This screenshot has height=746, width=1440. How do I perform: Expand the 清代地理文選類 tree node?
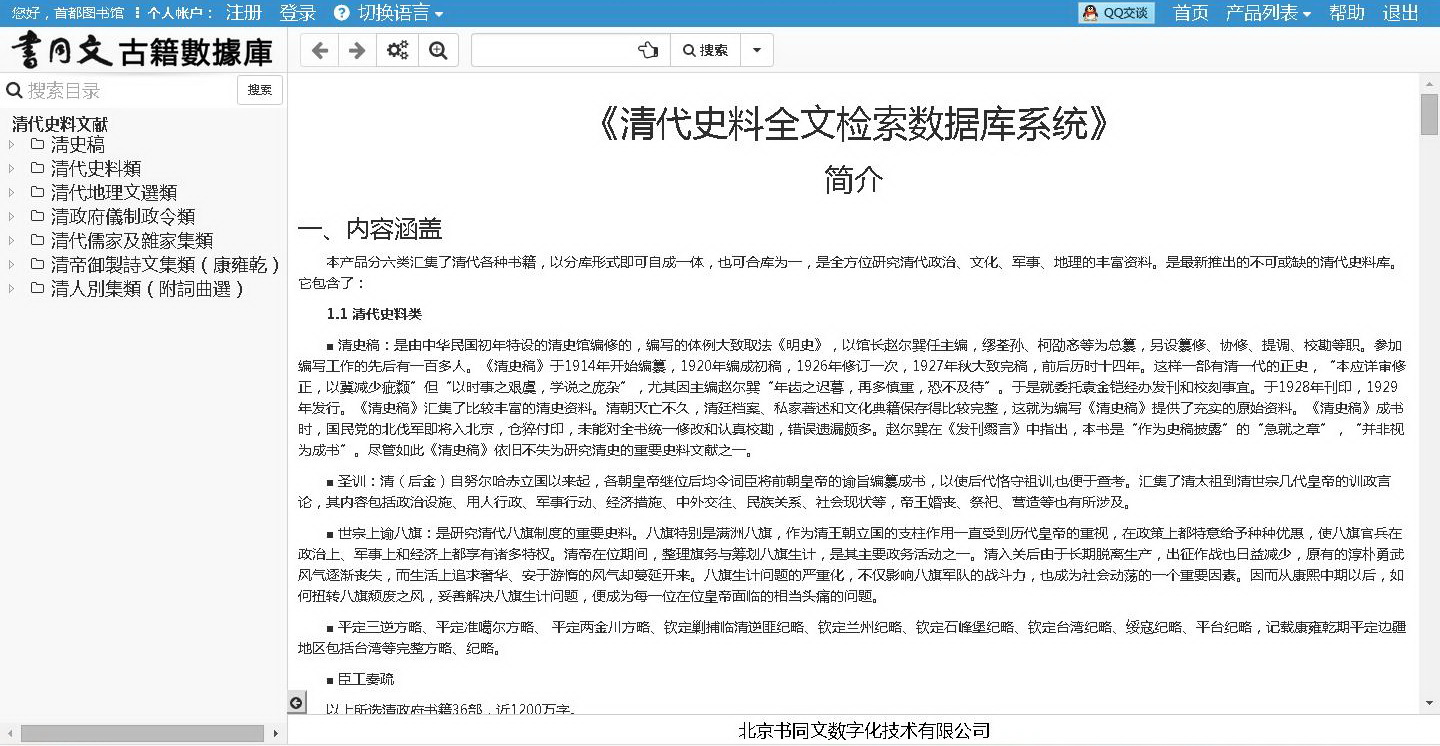(x=12, y=192)
